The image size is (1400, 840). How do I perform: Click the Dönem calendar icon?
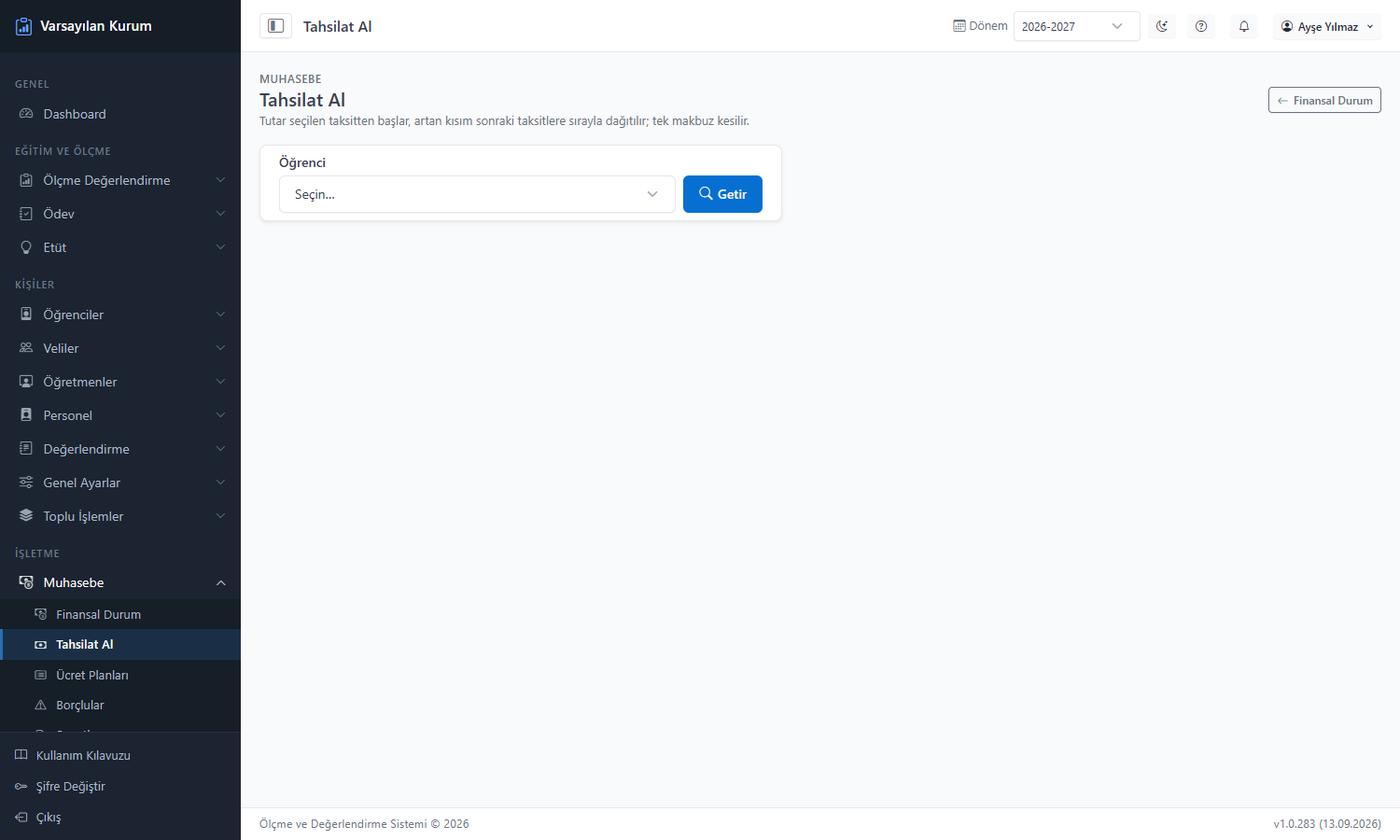pyautogui.click(x=959, y=26)
